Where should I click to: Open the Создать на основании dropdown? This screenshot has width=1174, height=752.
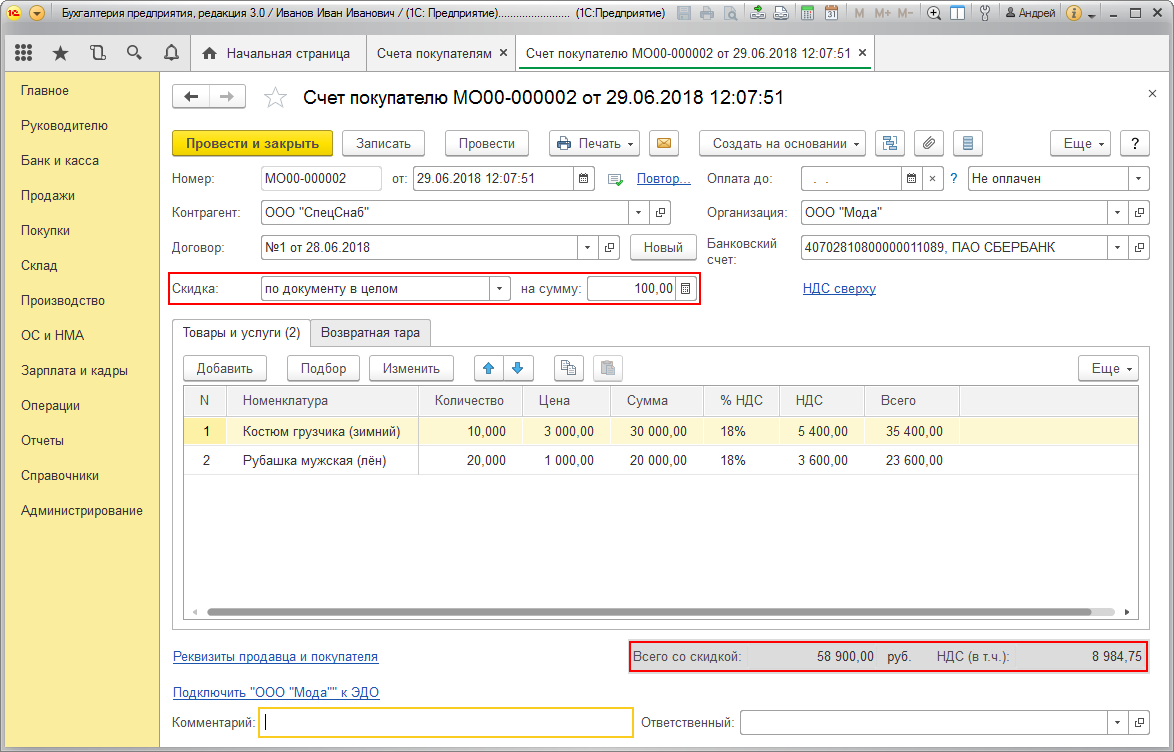pos(782,143)
